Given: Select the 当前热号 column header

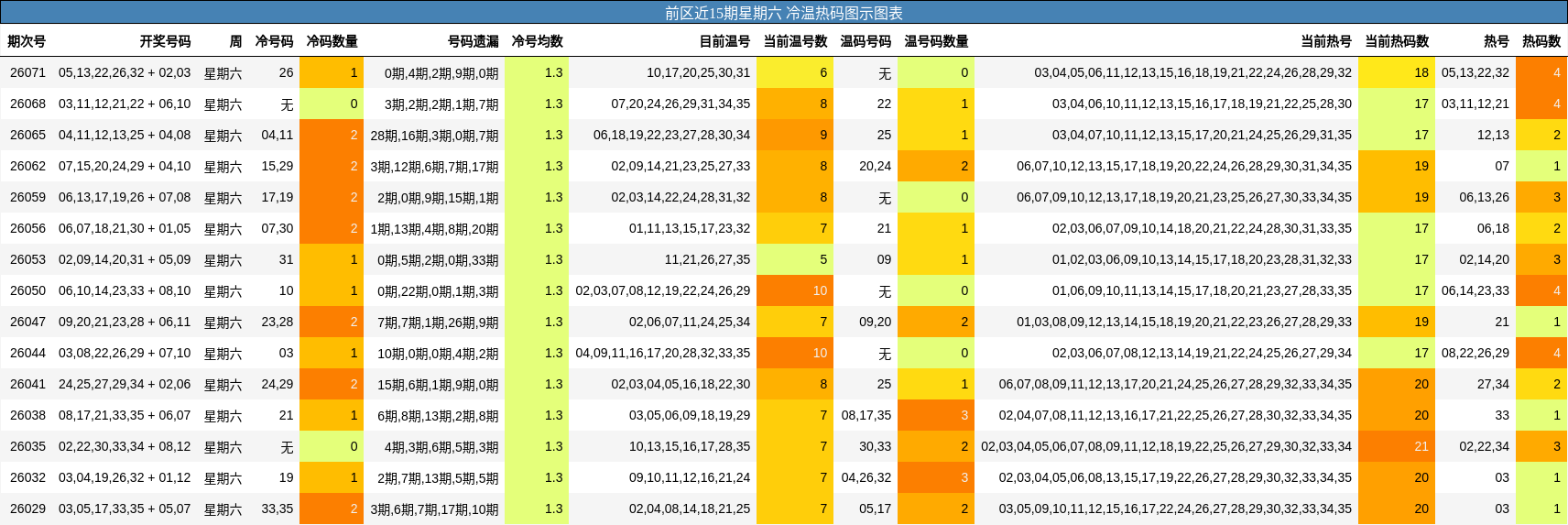Looking at the screenshot, I should tap(1326, 41).
